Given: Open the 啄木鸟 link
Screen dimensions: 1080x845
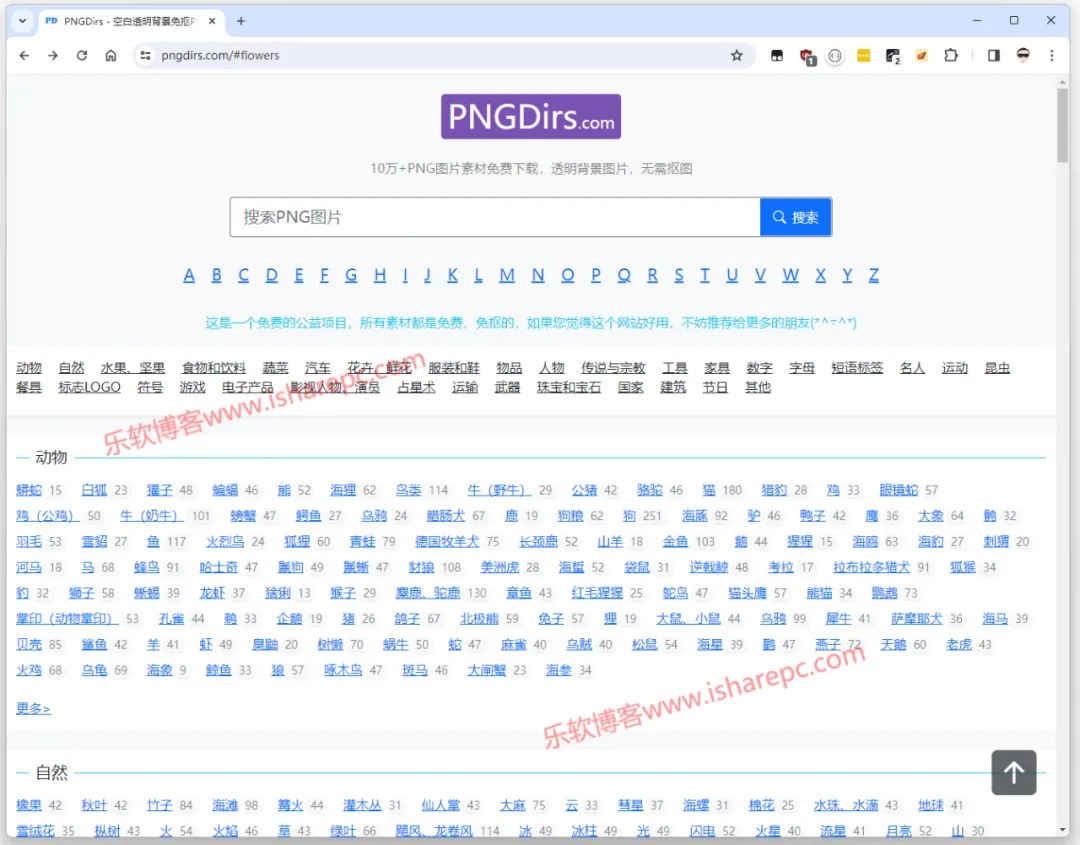Looking at the screenshot, I should tap(344, 670).
